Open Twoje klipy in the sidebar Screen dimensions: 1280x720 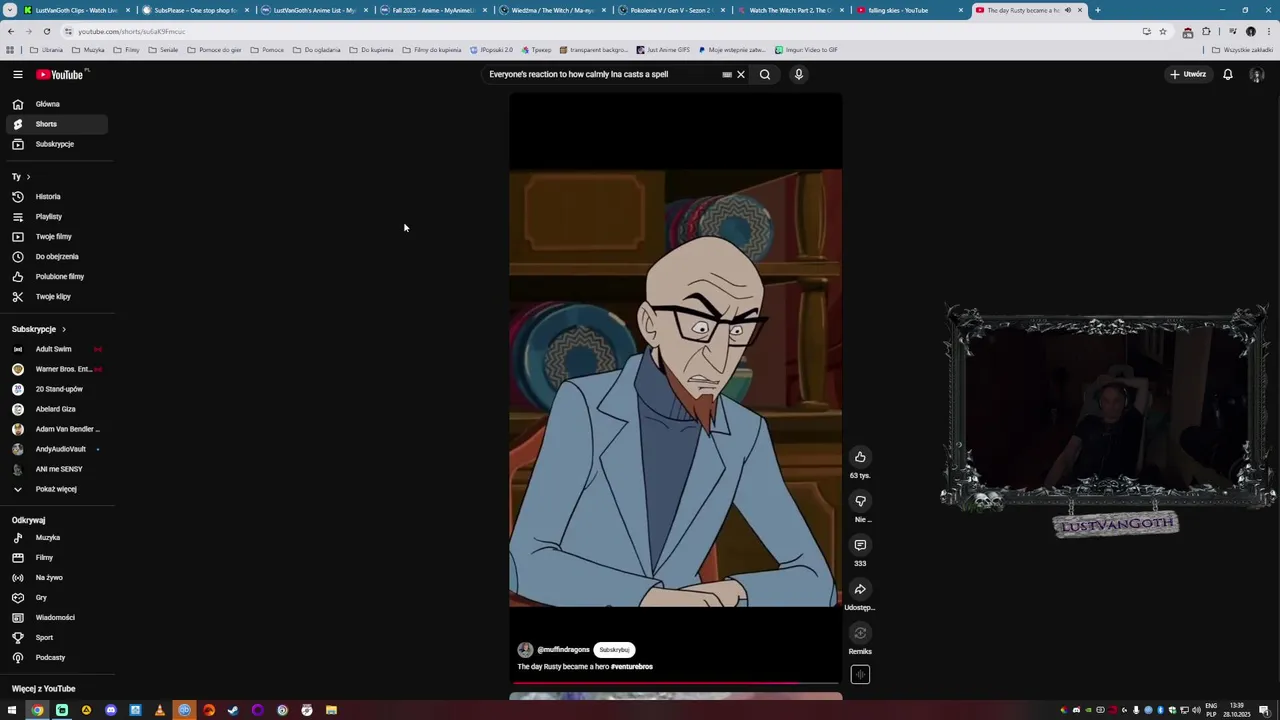click(56, 297)
